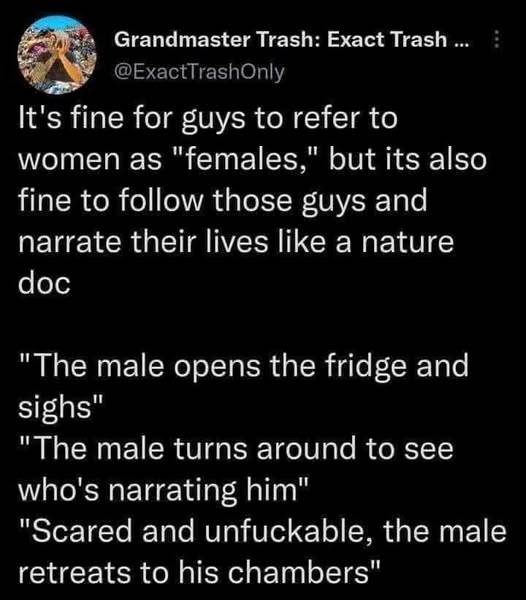Open the Grandmaster Trash profile picture
Viewport: 526px width, 600px height.
[57, 55]
